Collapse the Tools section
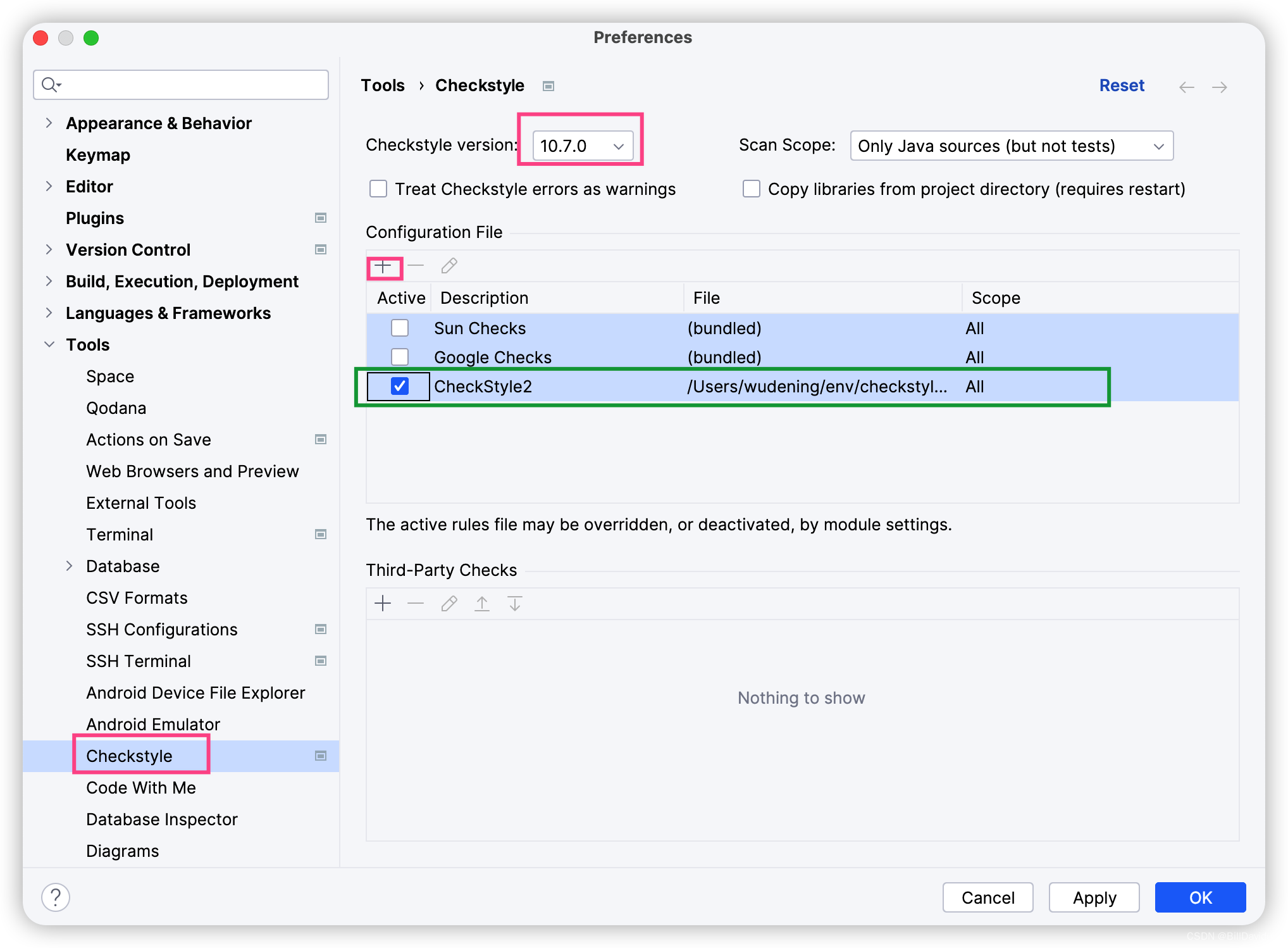Screen dimensions: 1288x948 [49, 345]
